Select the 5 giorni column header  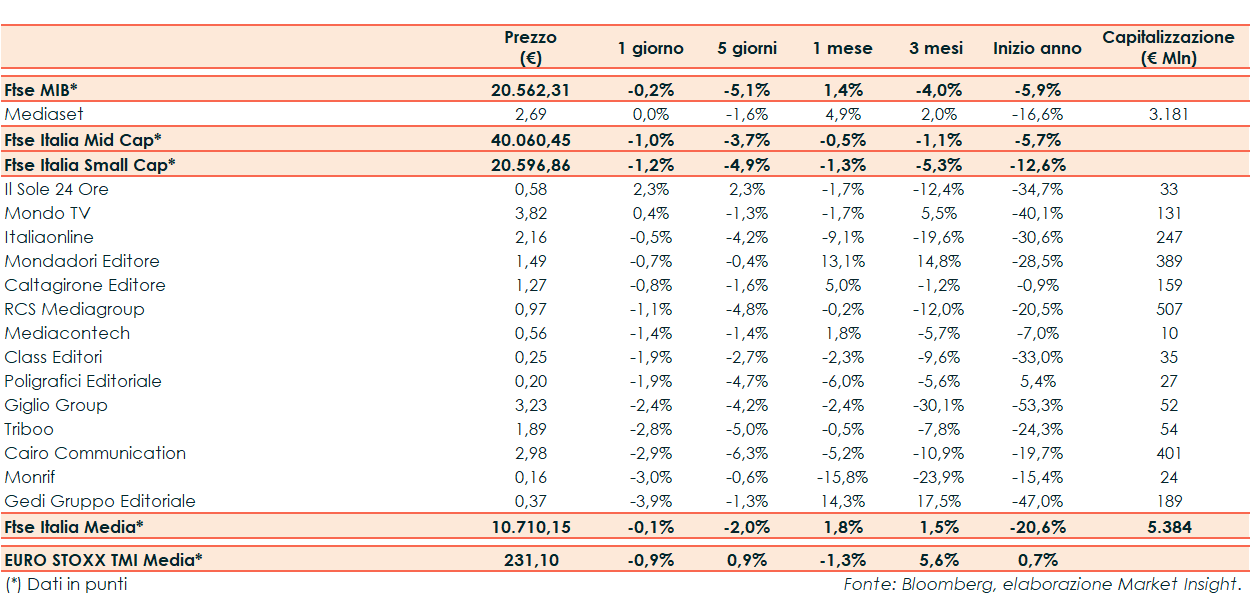point(747,48)
